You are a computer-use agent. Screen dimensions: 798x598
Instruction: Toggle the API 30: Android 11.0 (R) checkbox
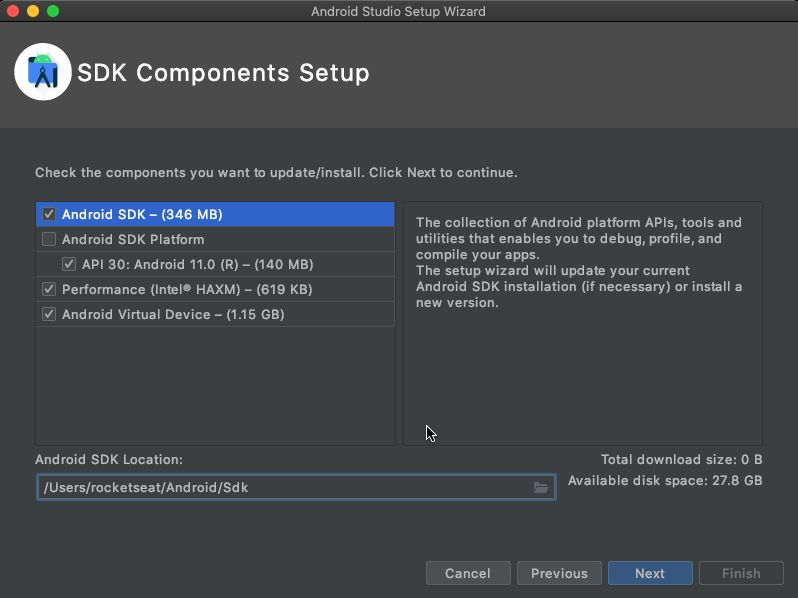pos(69,264)
